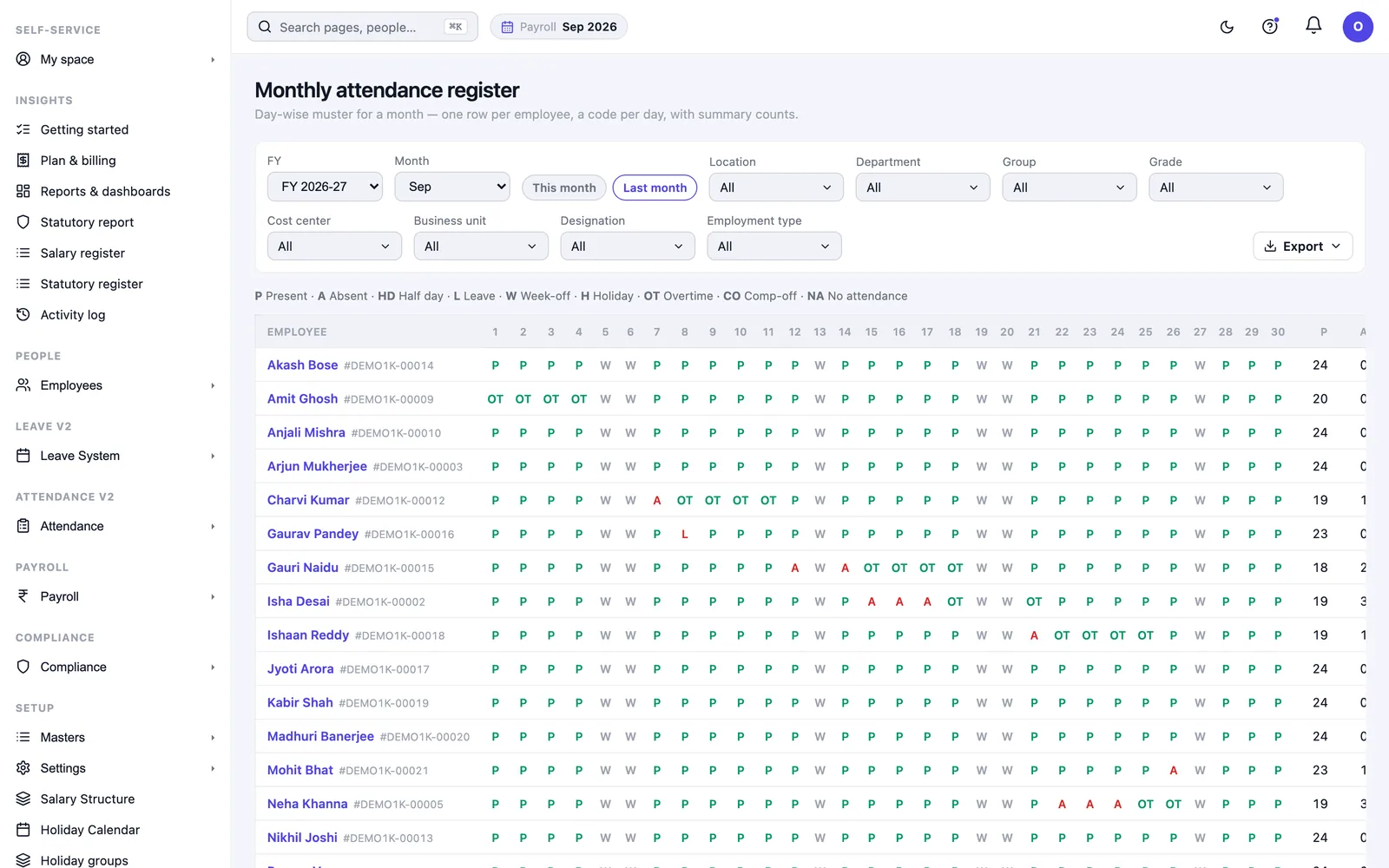Open Gauri Naidu employee link

pos(303,568)
